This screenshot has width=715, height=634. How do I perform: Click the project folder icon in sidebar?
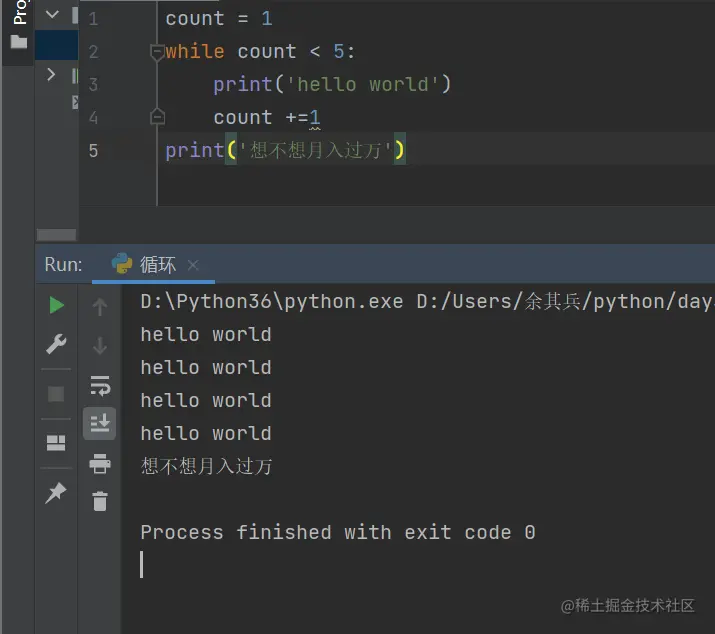tap(19, 42)
